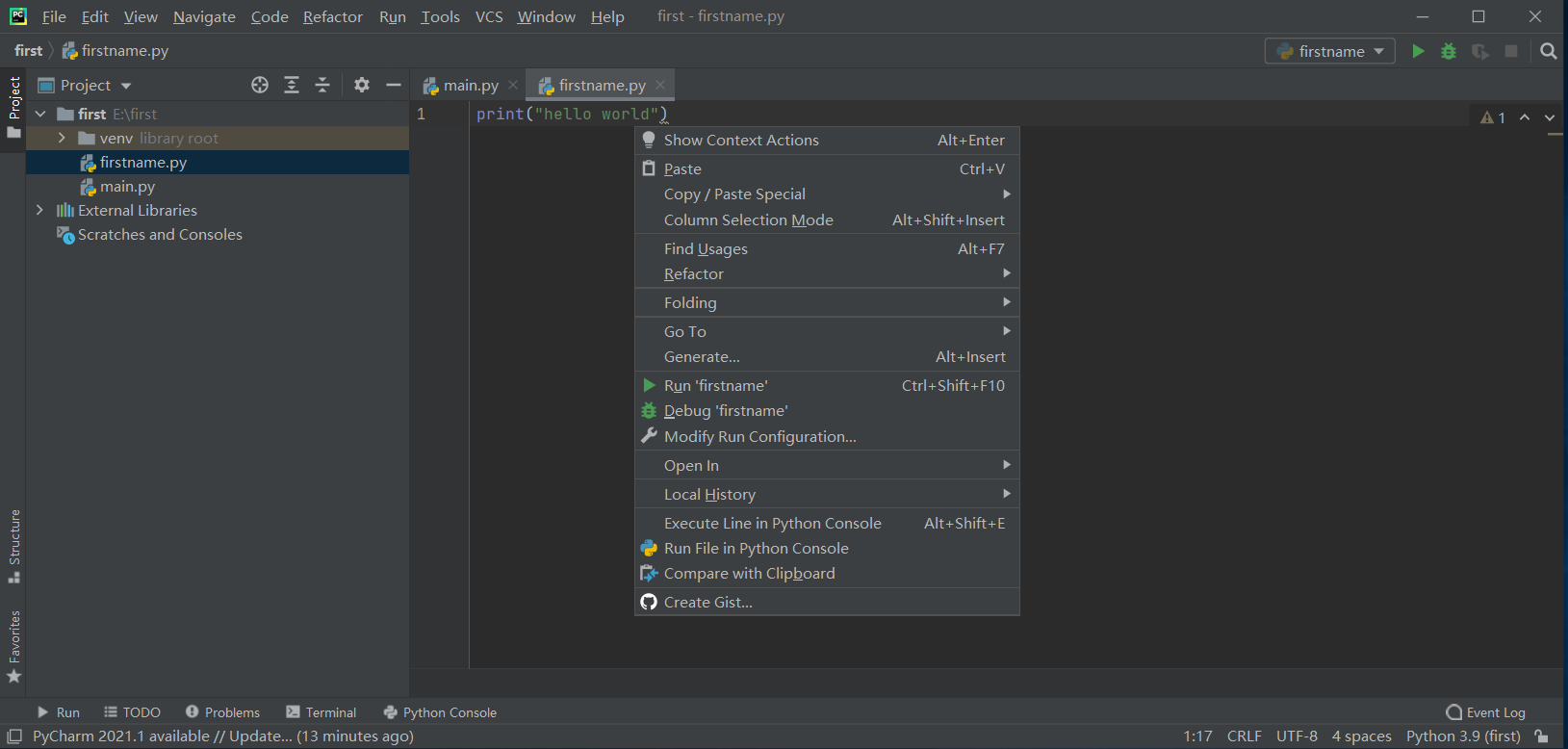Click the Collapse All icon in Project panel
This screenshot has width=1568, height=749.
pos(322,85)
